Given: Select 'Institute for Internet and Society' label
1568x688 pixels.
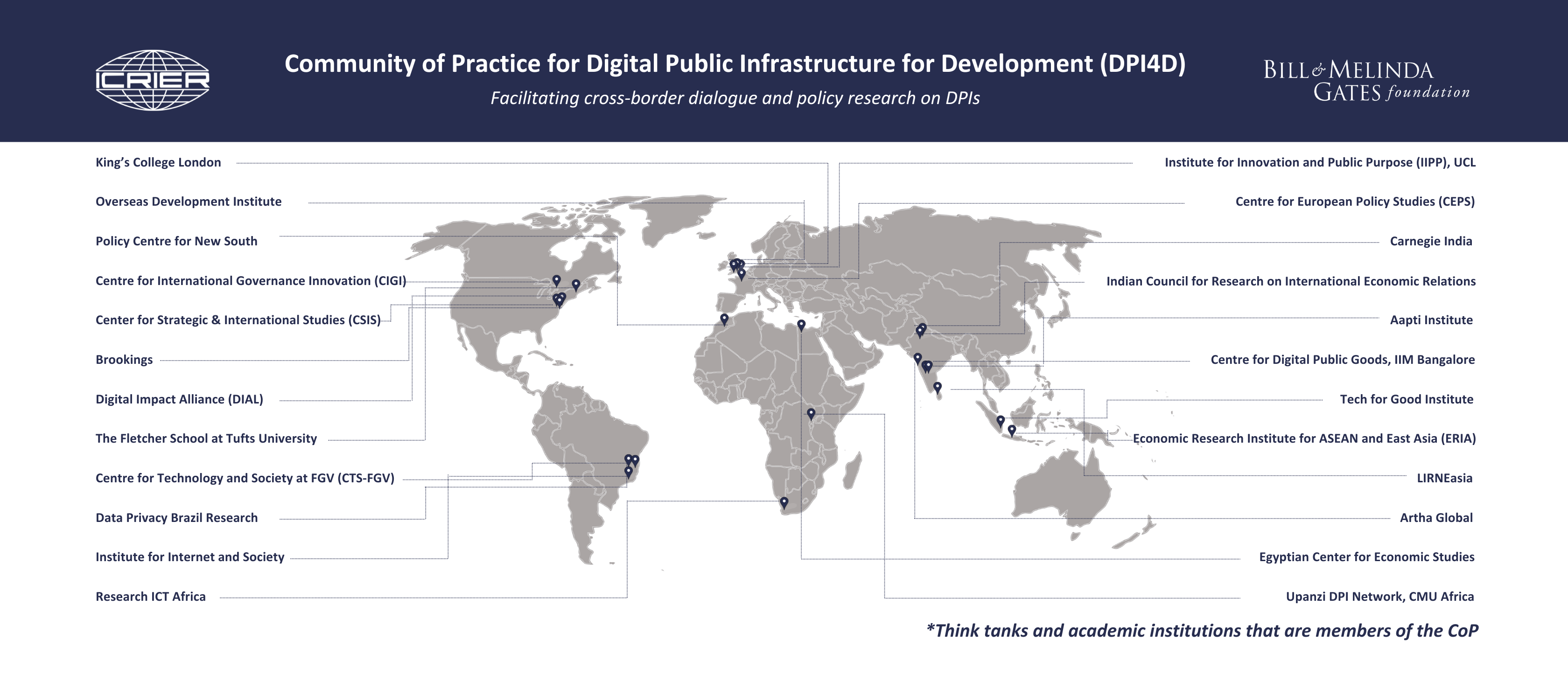Looking at the screenshot, I should click(x=190, y=556).
